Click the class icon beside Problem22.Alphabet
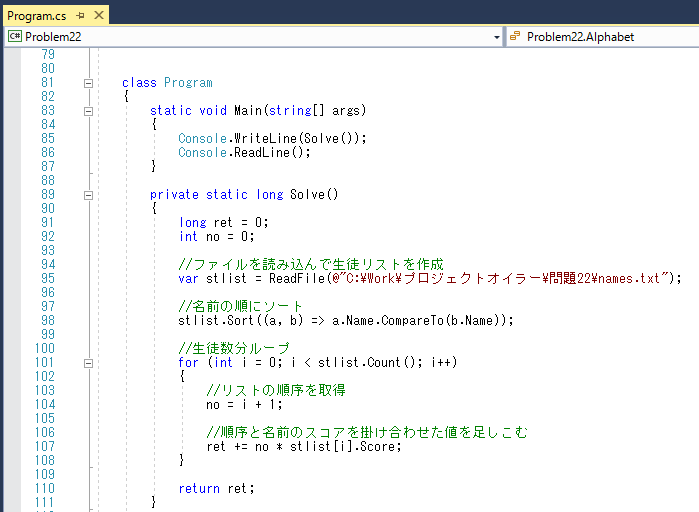This screenshot has height=512, width=699. click(x=515, y=36)
